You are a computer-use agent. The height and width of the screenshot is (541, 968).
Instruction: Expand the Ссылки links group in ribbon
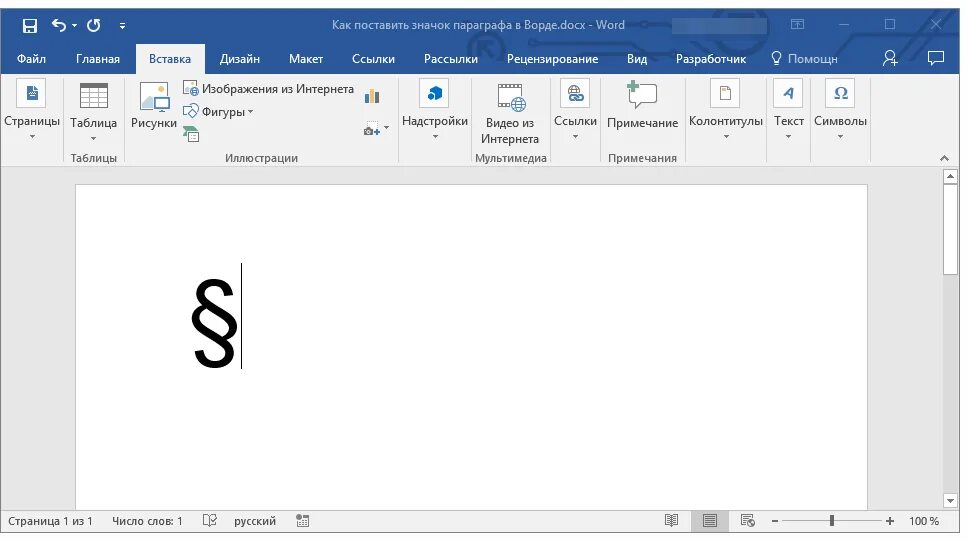pos(575,111)
